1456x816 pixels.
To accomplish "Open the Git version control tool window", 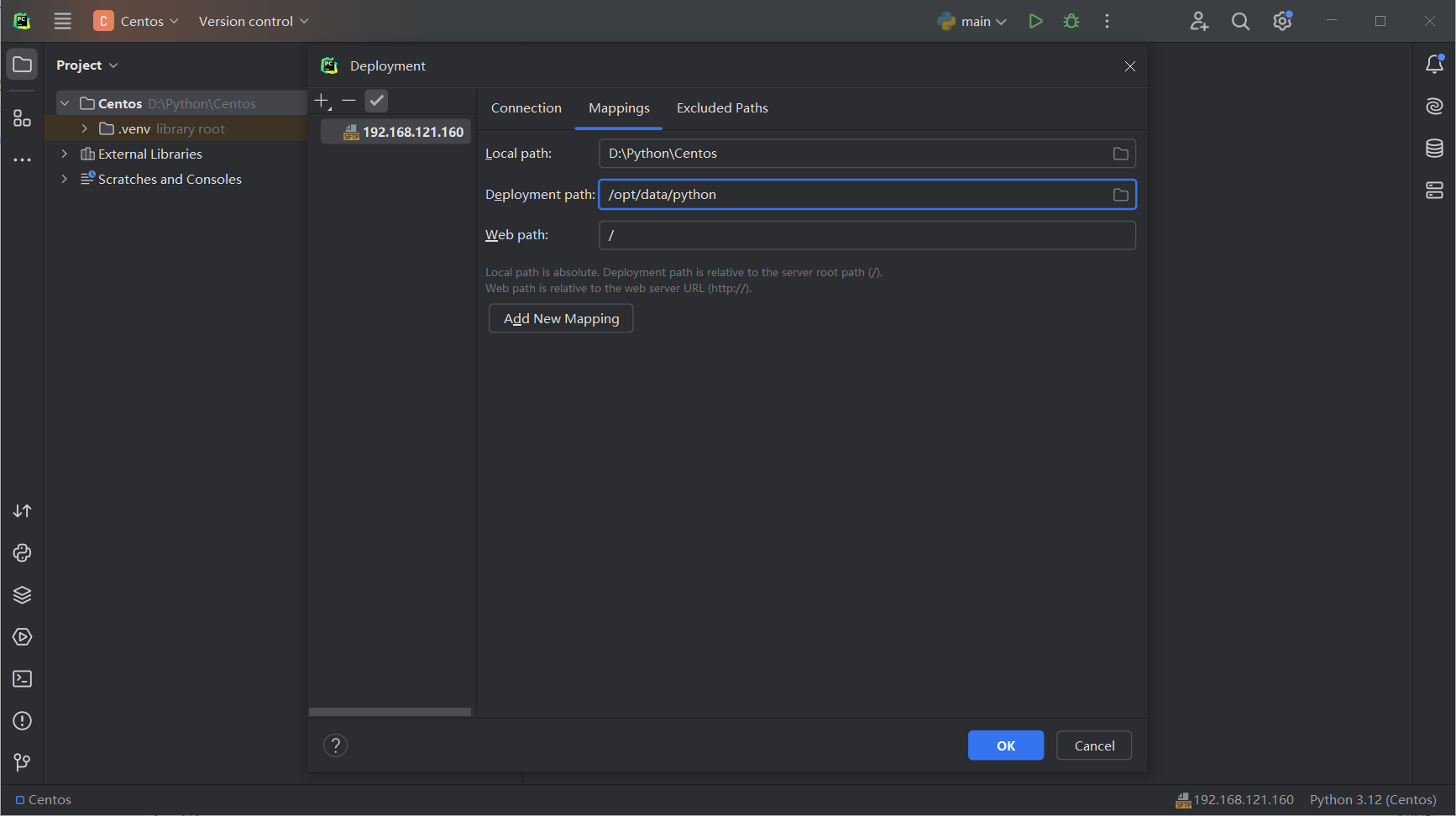I will [x=23, y=762].
